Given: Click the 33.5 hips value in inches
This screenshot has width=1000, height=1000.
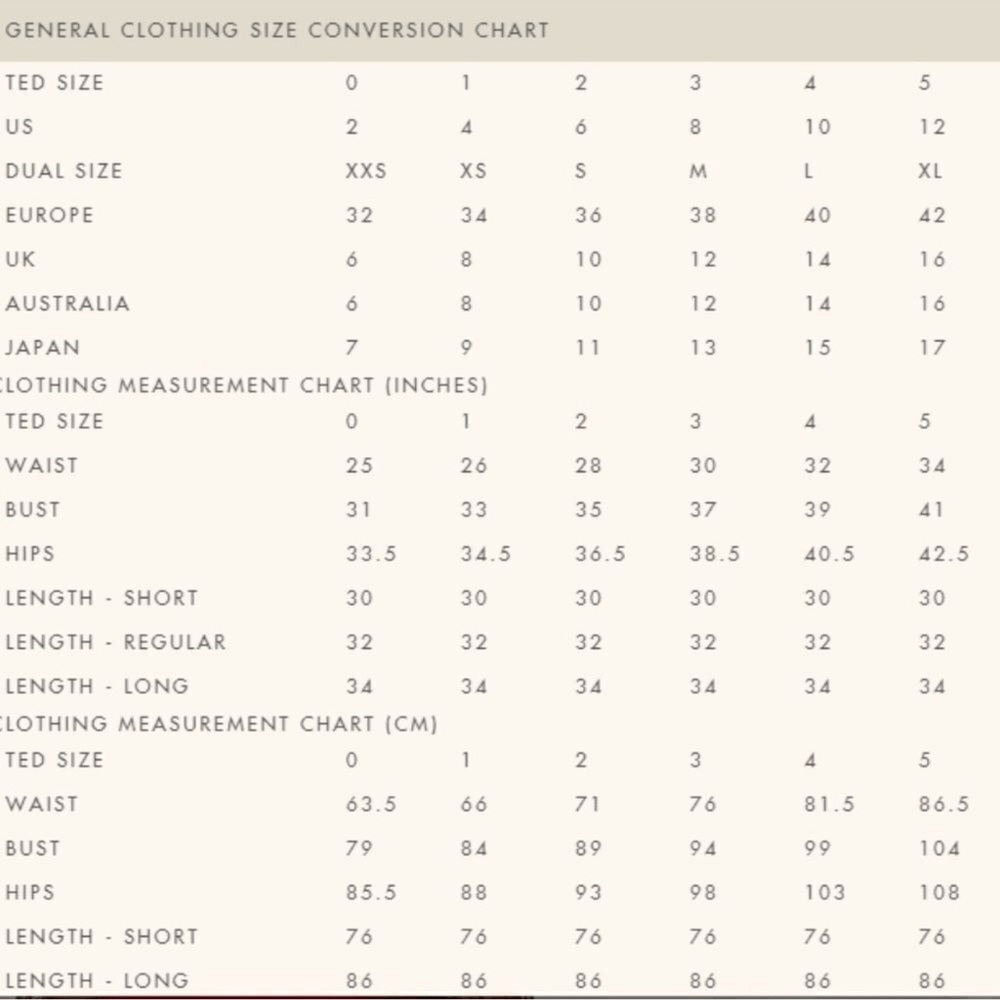Looking at the screenshot, I should coord(371,554).
